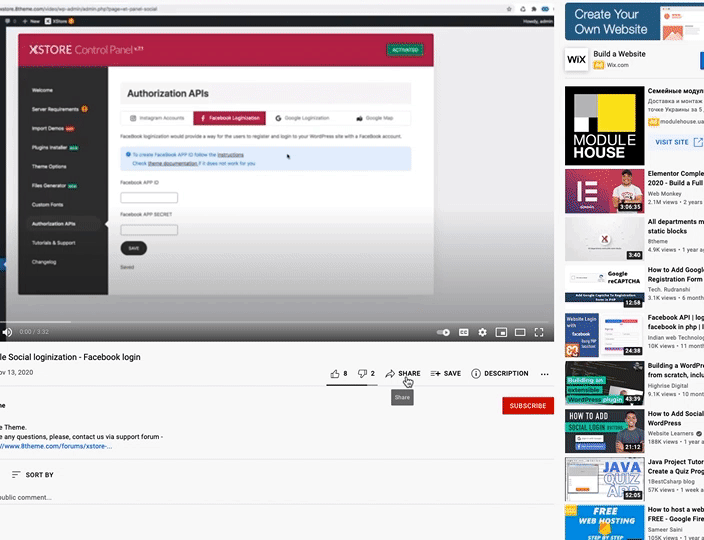Open Welcome in XStore sidebar
Viewport: 704px width, 540px height.
point(42,90)
